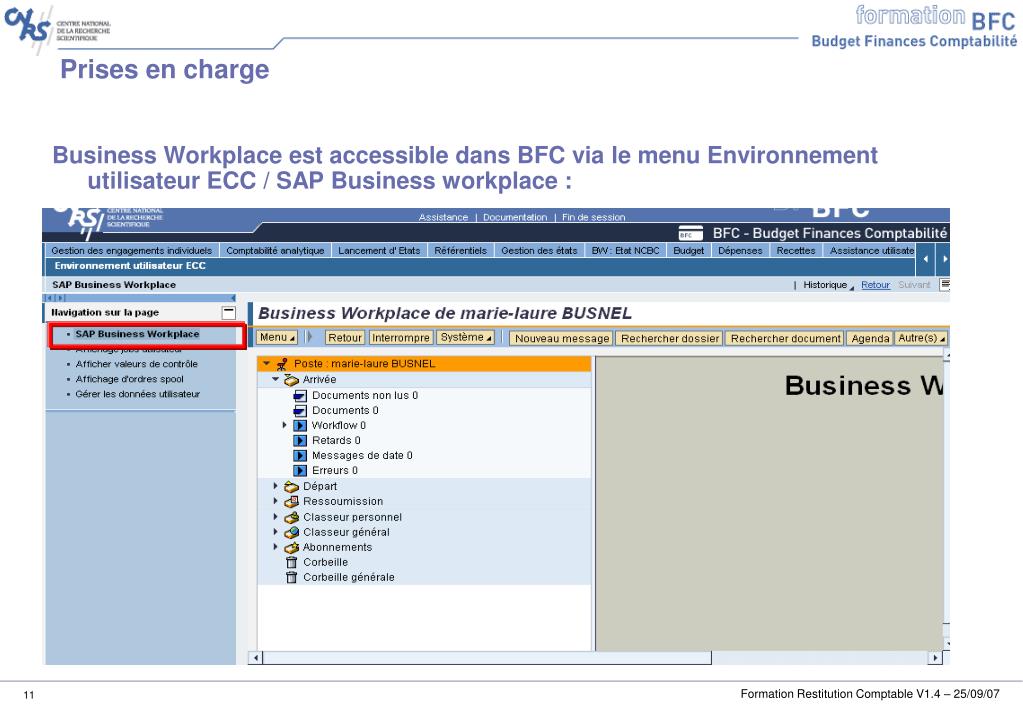Open the Autre(s) dropdown

click(921, 338)
